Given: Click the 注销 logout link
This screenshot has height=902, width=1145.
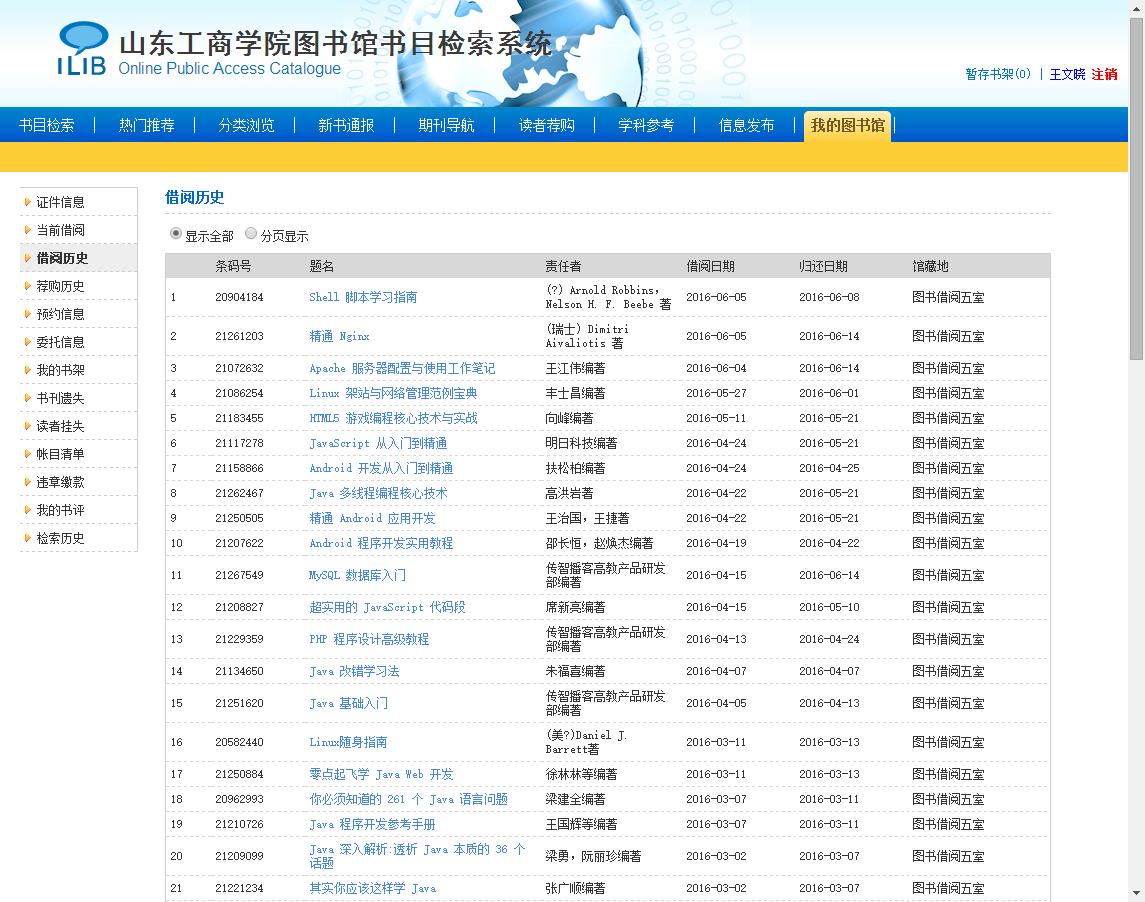Looking at the screenshot, I should click(x=1105, y=74).
